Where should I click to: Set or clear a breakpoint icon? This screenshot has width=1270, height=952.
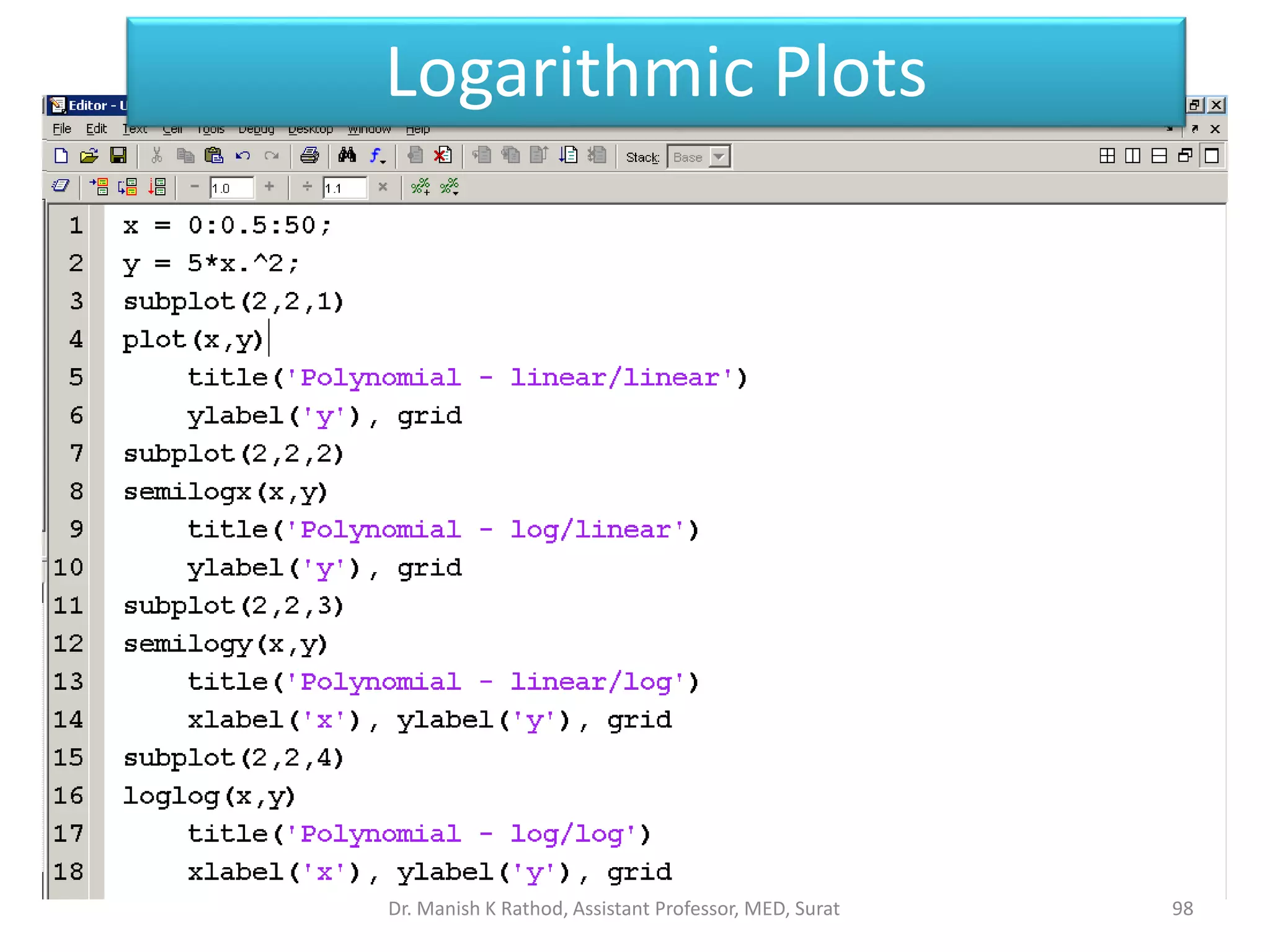415,156
